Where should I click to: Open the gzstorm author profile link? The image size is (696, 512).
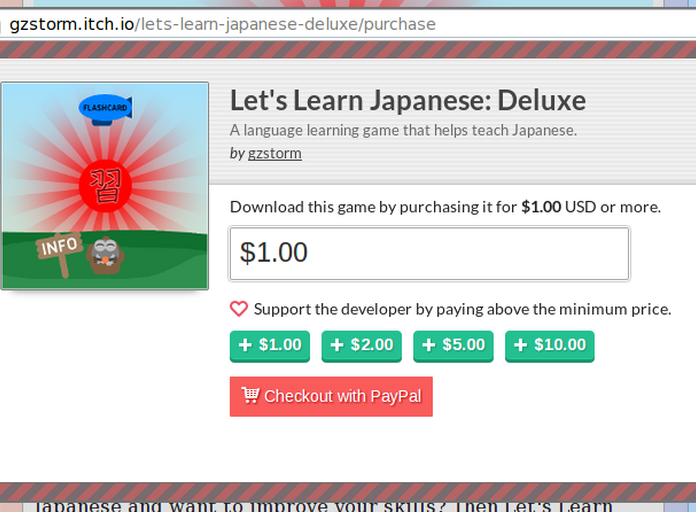[x=274, y=153]
